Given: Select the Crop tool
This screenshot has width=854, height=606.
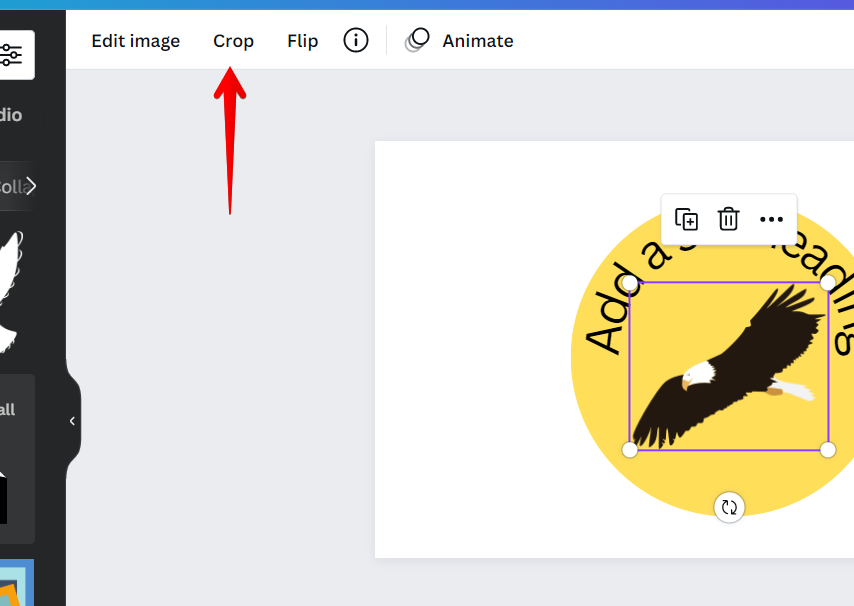Looking at the screenshot, I should click(x=233, y=40).
